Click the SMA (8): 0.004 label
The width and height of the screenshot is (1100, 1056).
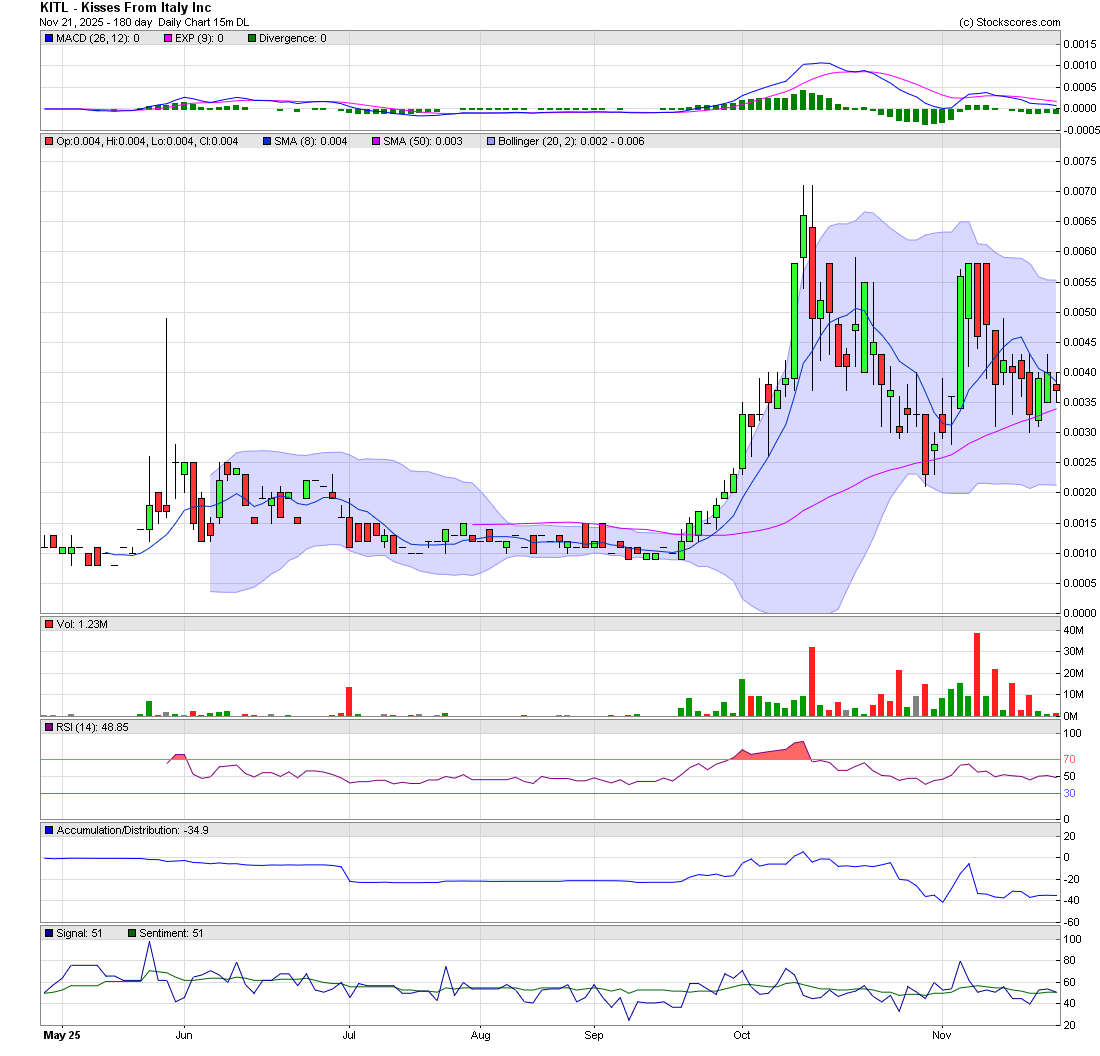pyautogui.click(x=311, y=142)
